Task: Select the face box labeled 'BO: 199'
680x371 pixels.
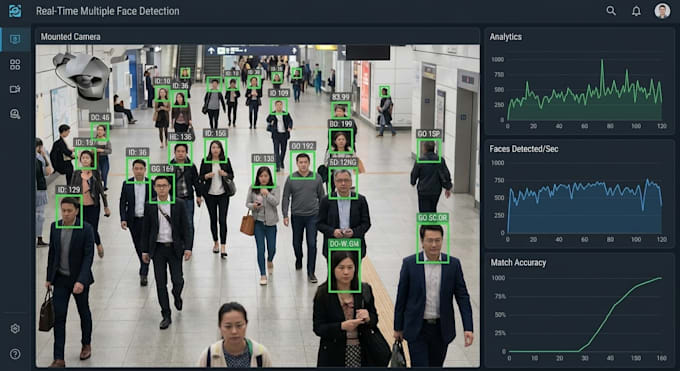Action: [x=340, y=141]
